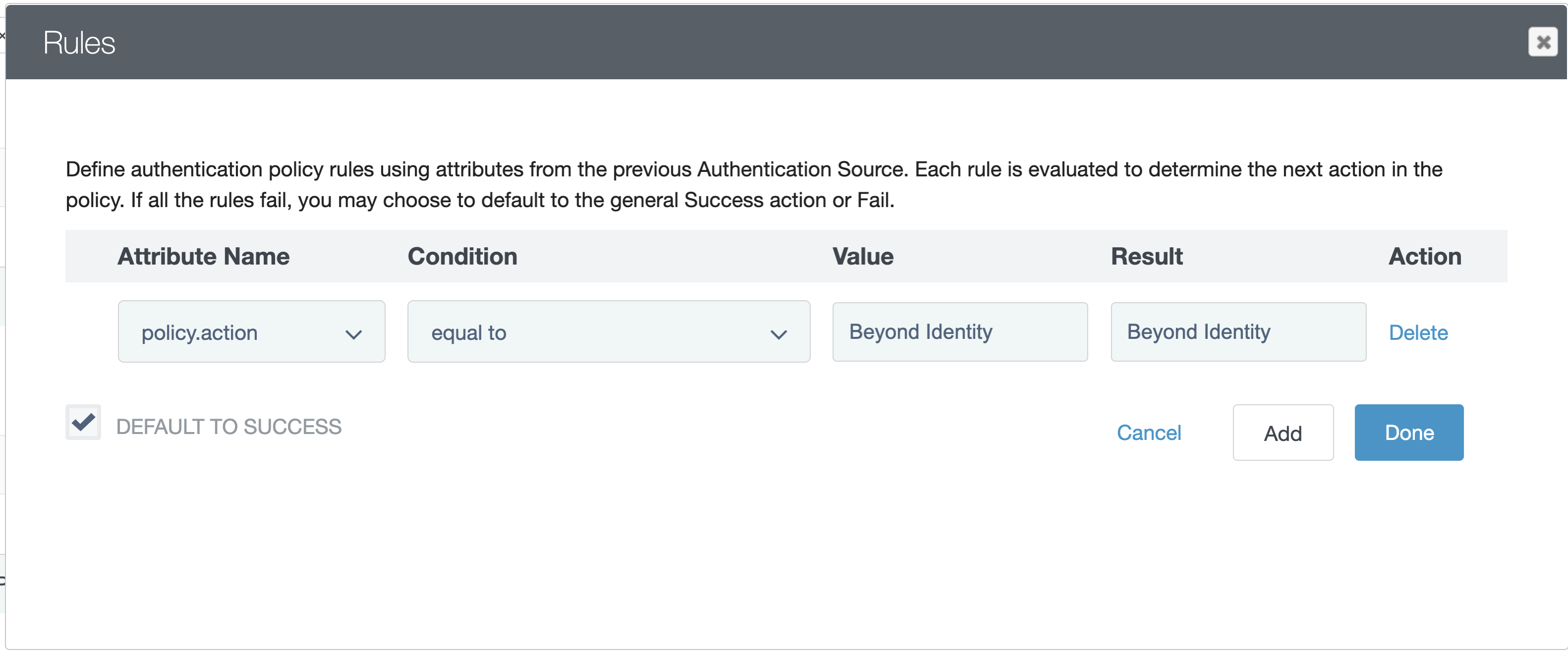
Task: Click the Action column header
Action: pos(1424,256)
